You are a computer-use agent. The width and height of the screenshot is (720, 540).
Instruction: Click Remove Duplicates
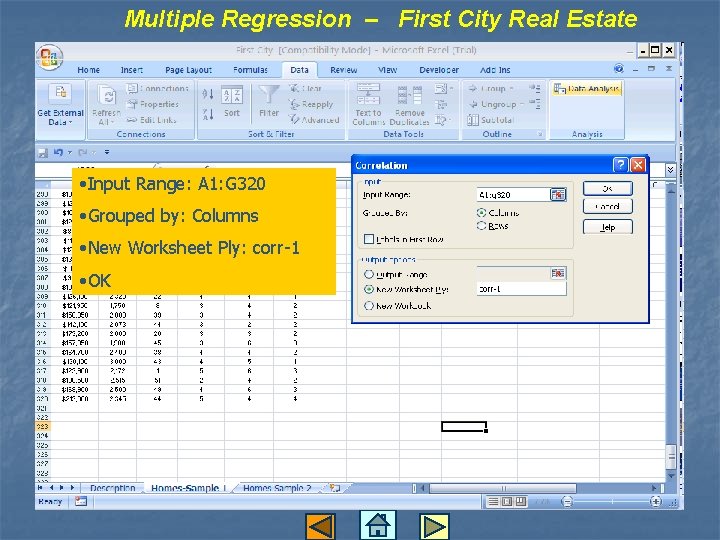click(410, 104)
